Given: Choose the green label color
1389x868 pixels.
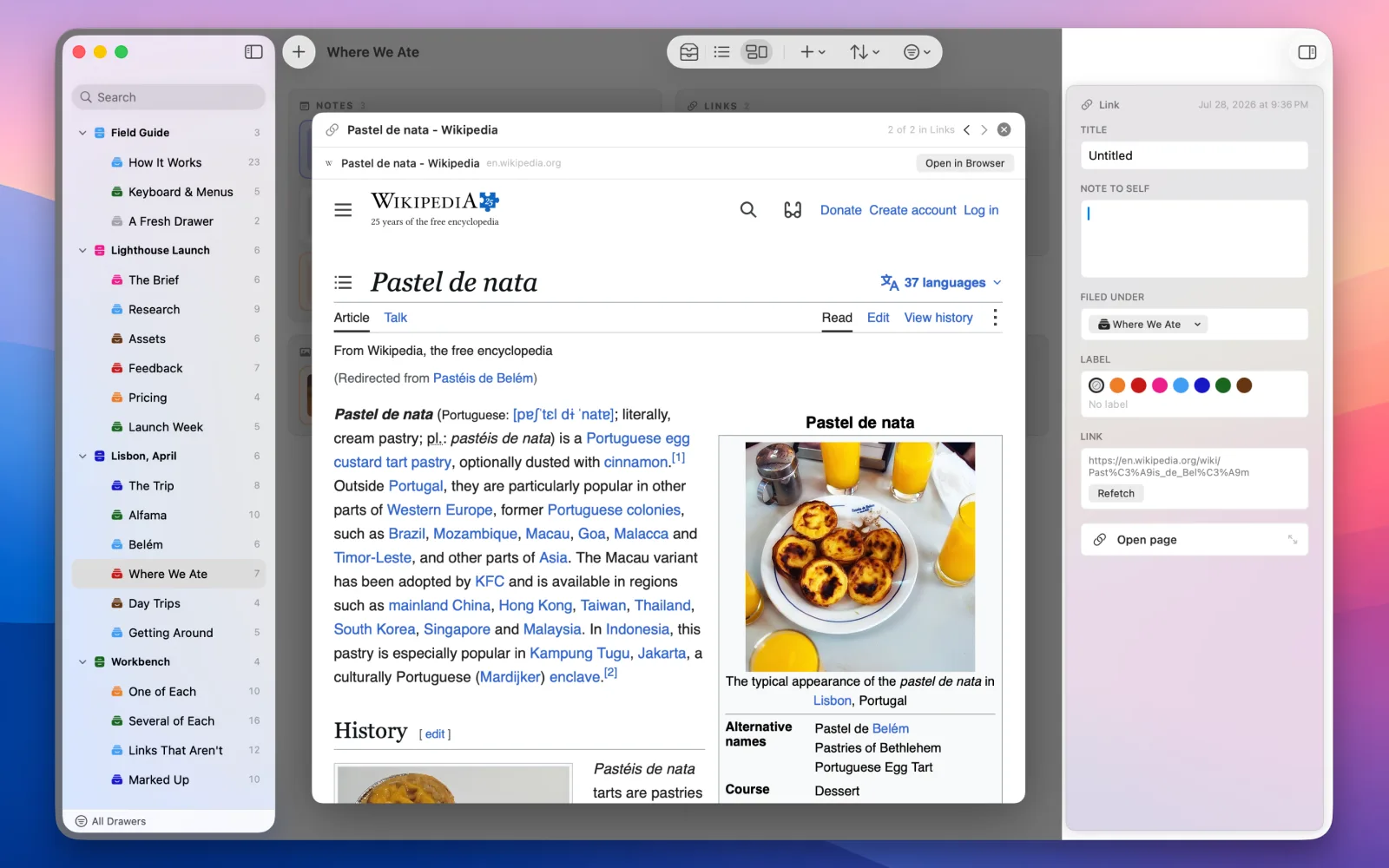Looking at the screenshot, I should pyautogui.click(x=1223, y=385).
